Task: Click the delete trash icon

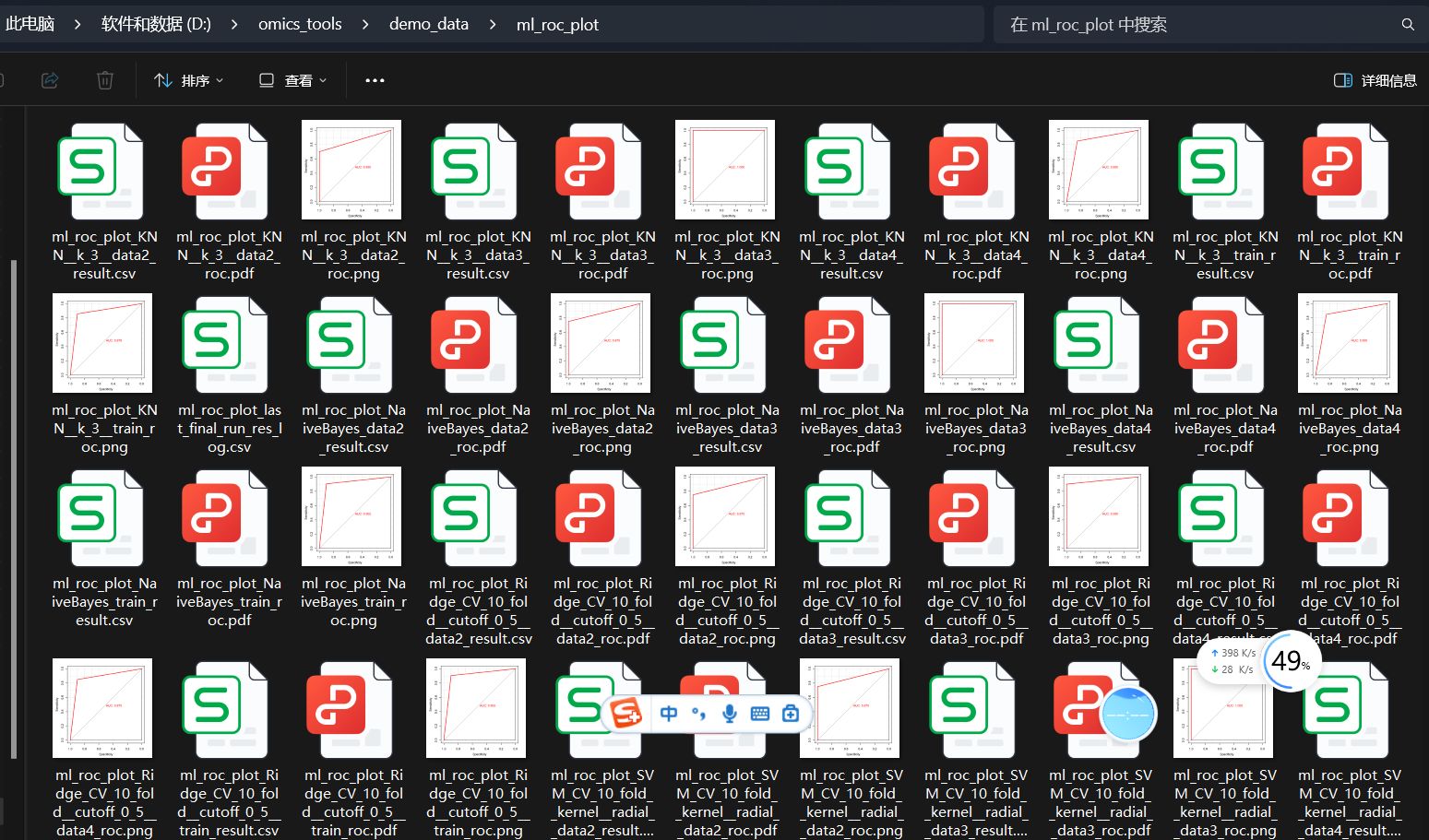Action: pos(105,80)
